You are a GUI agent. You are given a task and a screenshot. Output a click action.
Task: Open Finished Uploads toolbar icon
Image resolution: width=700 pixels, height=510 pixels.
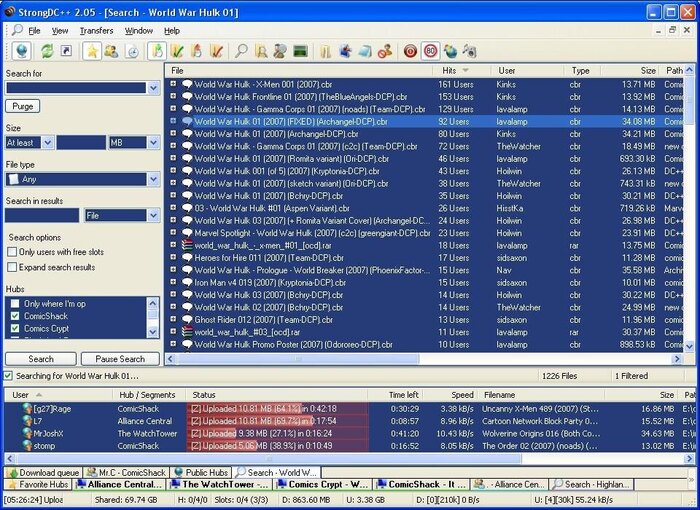(x=216, y=51)
